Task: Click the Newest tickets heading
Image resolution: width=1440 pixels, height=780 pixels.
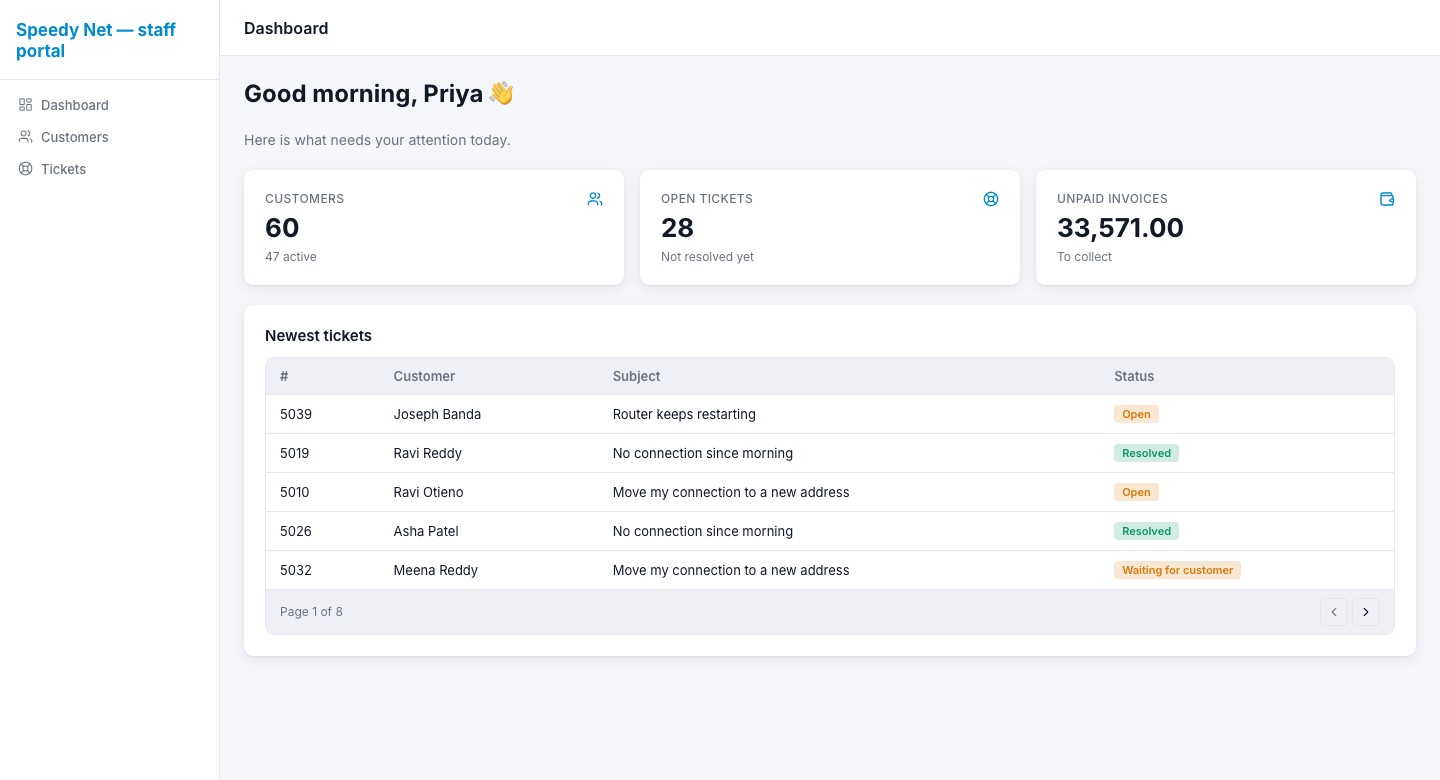Action: tap(318, 336)
